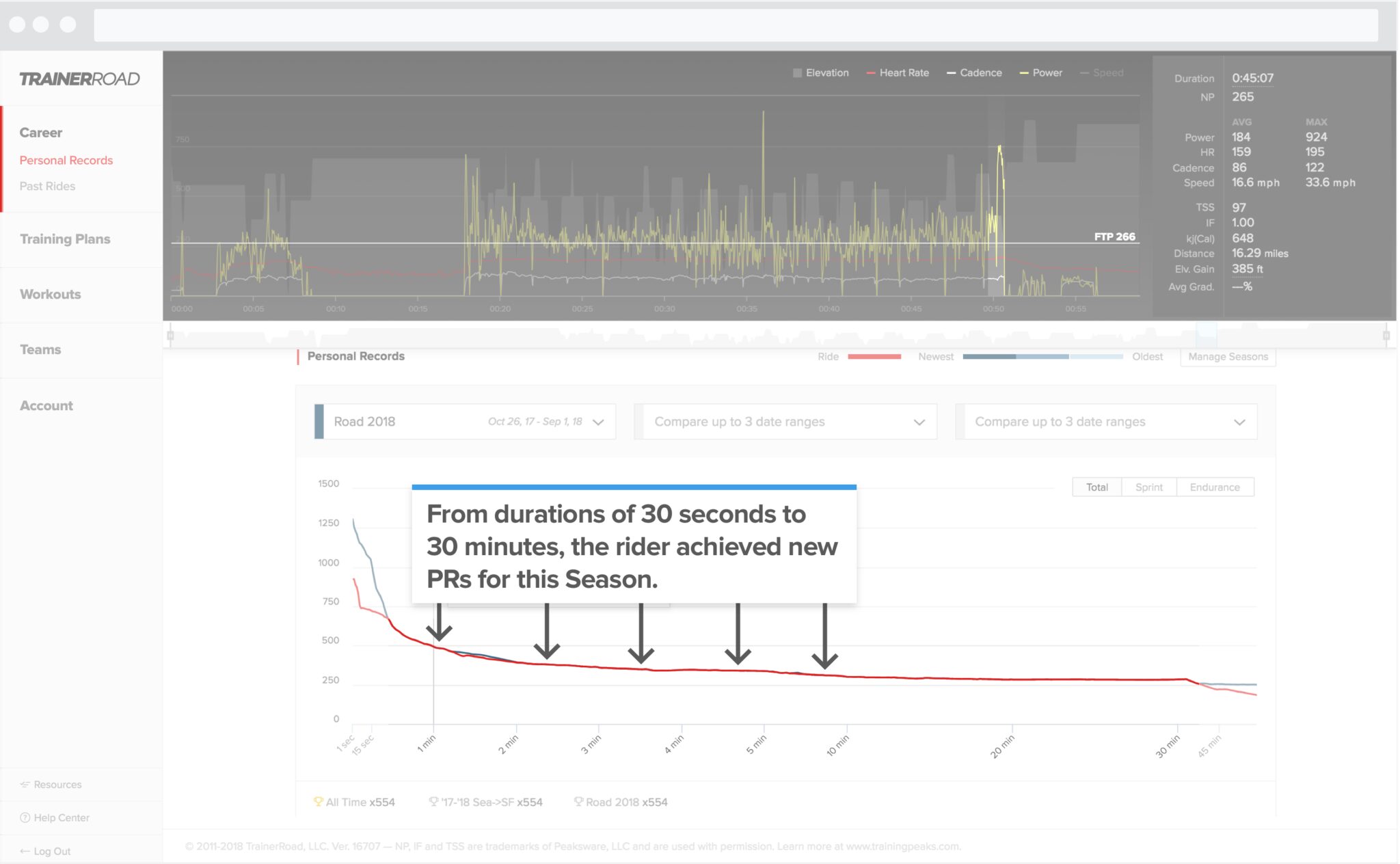Click the Training Plans sidebar icon
This screenshot has width=1400, height=864.
click(x=65, y=239)
